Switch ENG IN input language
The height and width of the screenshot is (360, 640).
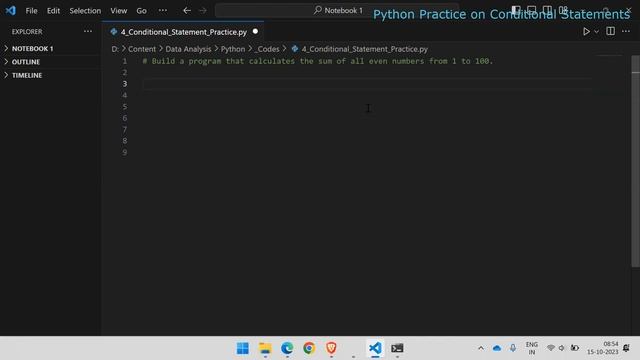point(531,348)
